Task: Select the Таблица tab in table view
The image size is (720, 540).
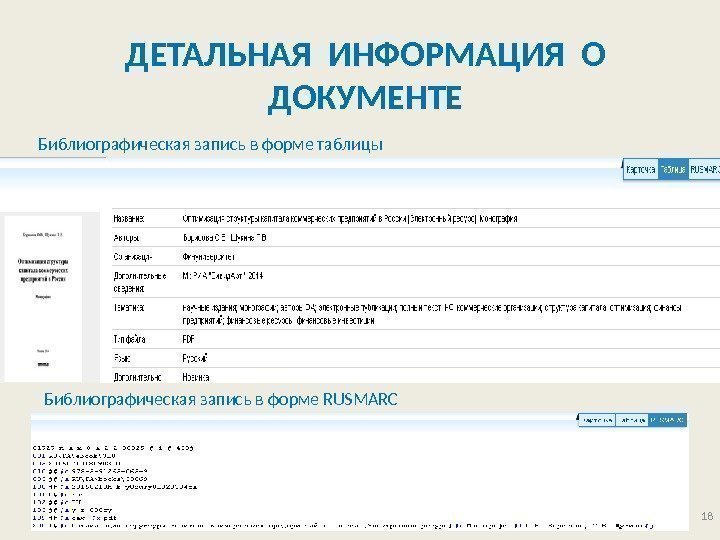Action: click(673, 169)
